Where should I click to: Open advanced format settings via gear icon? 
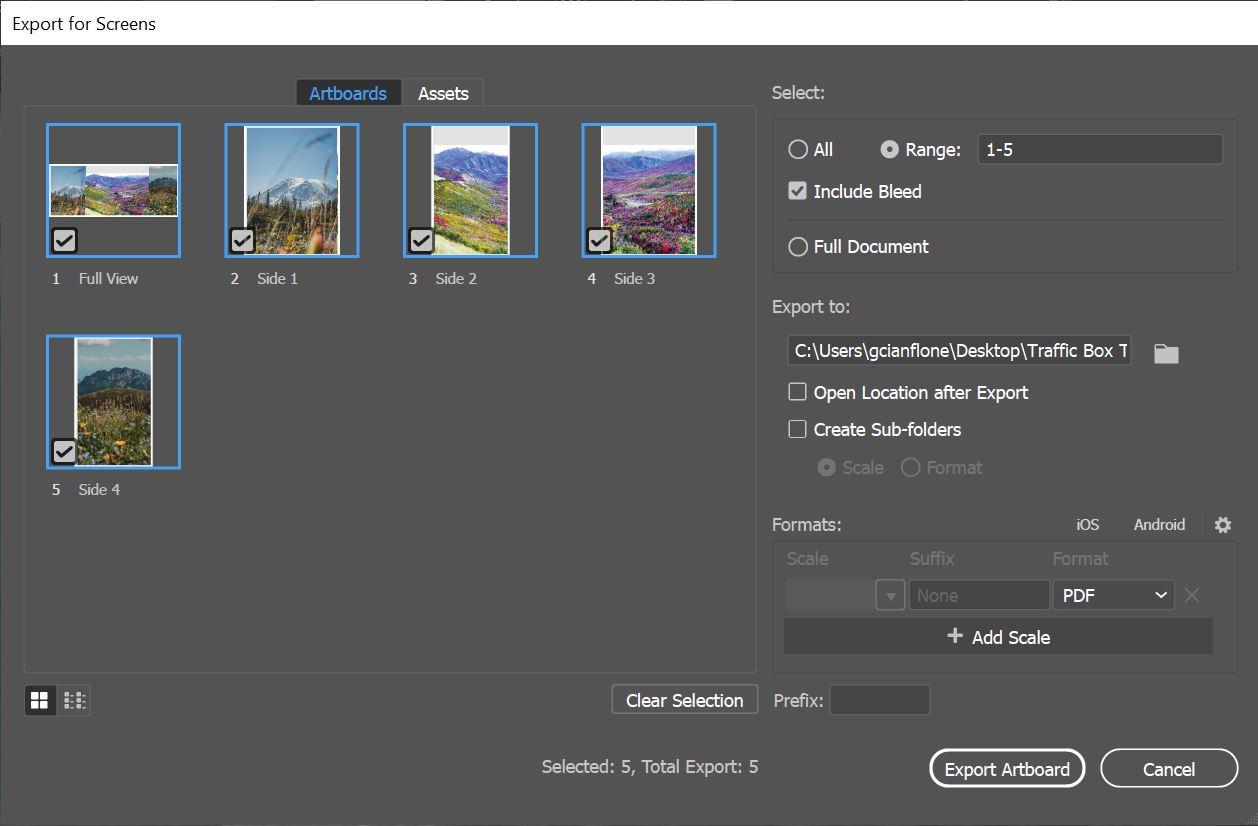tap(1222, 524)
